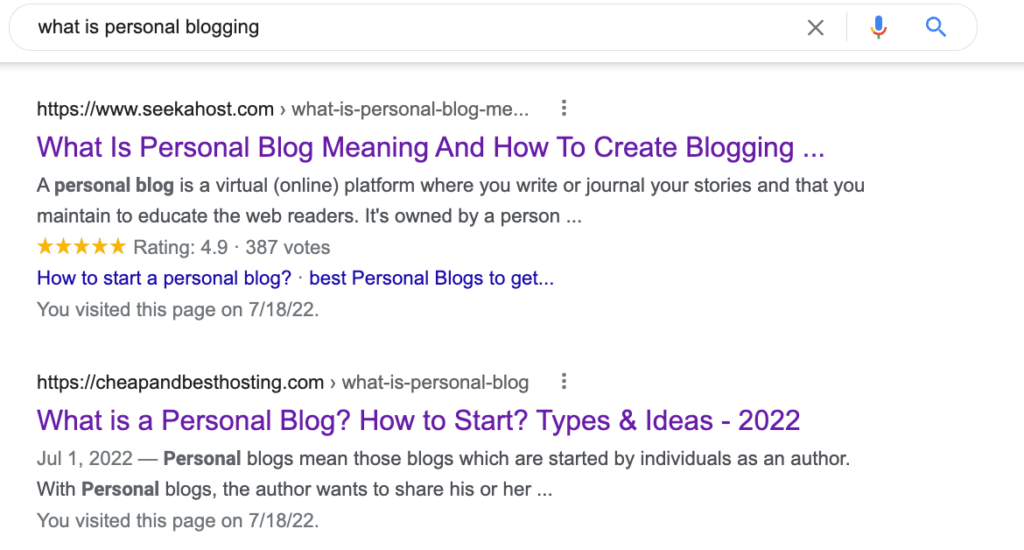Image resolution: width=1024 pixels, height=550 pixels.
Task: Start voice search with the microphone icon
Action: [879, 28]
